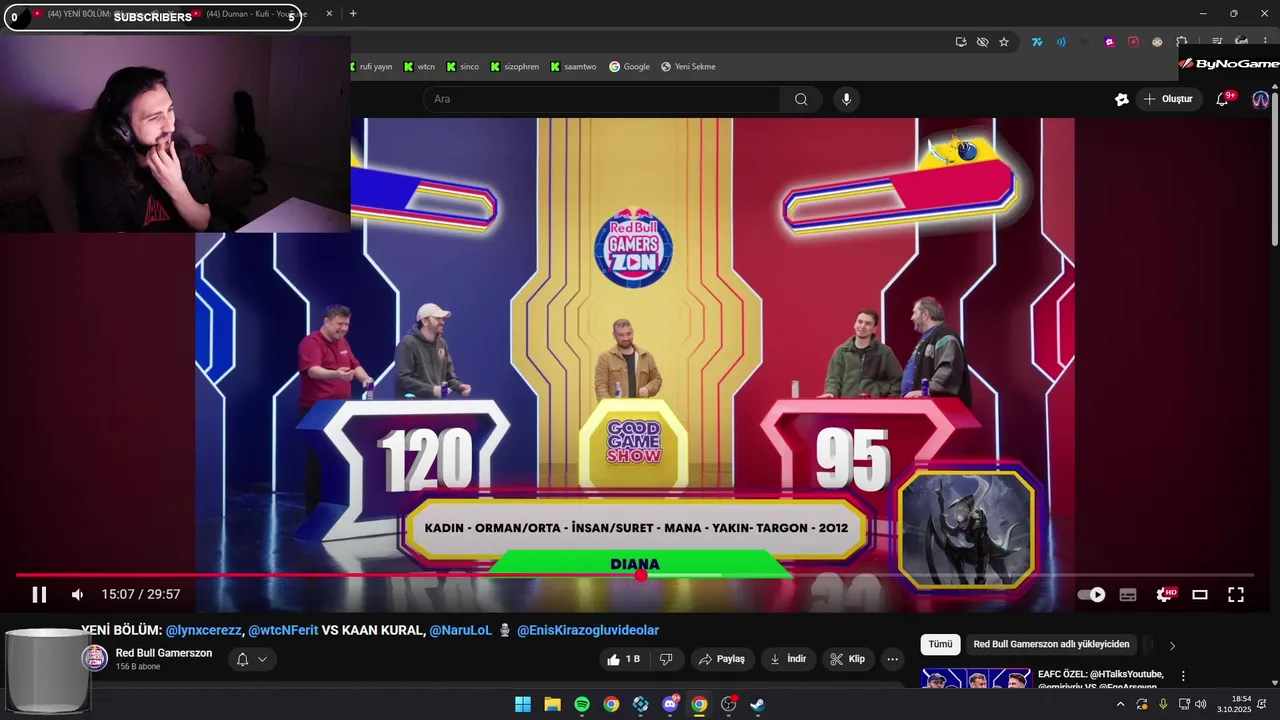Switch the player to theater mode
Image resolution: width=1280 pixels, height=720 pixels.
point(1200,595)
